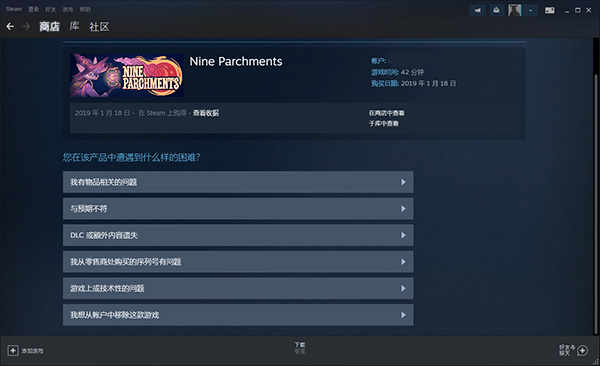
Task: Open the notifications bell icon
Action: (x=496, y=10)
